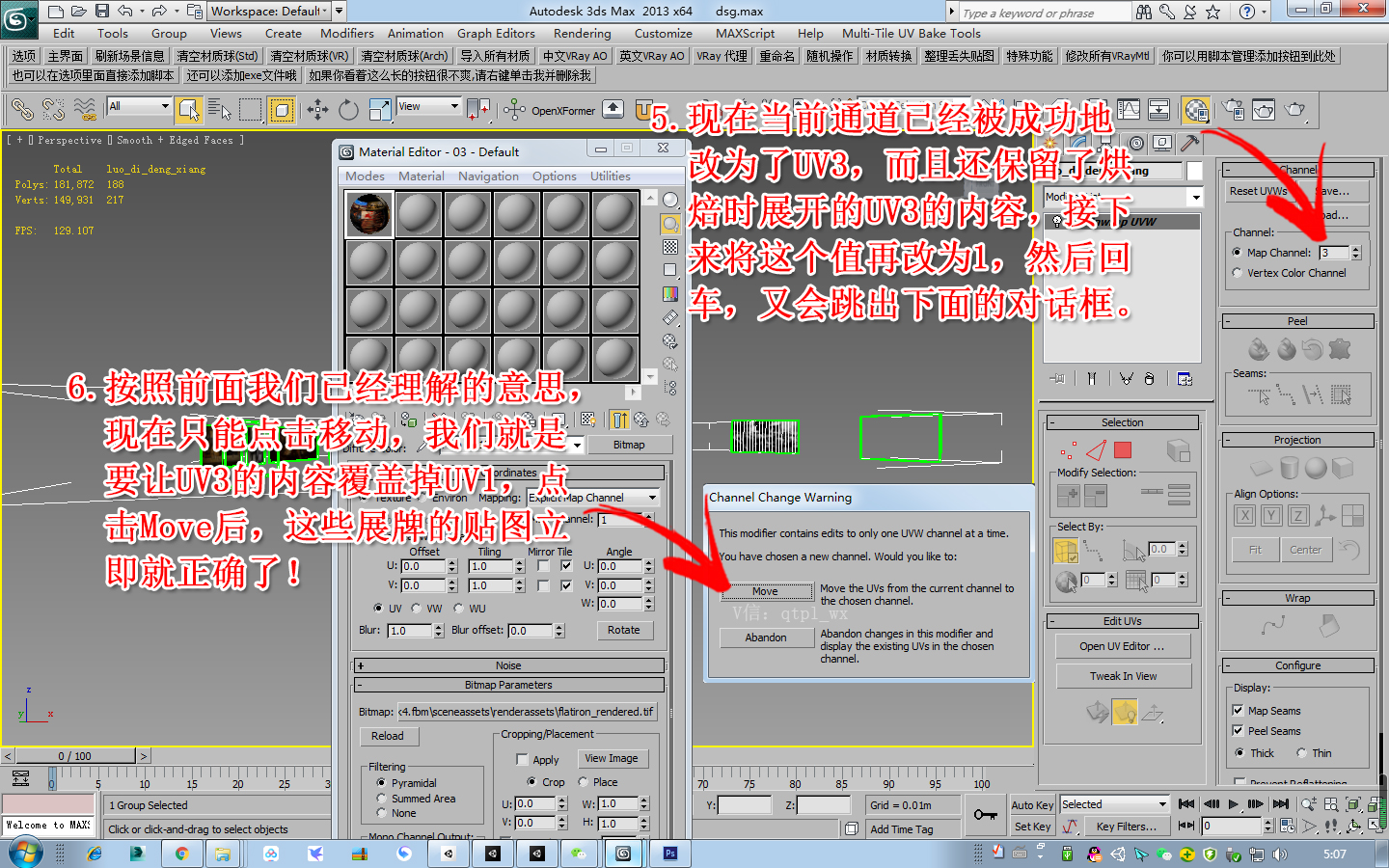
Task: Click the Rectangular Selection Region icon
Action: pyautogui.click(x=251, y=110)
